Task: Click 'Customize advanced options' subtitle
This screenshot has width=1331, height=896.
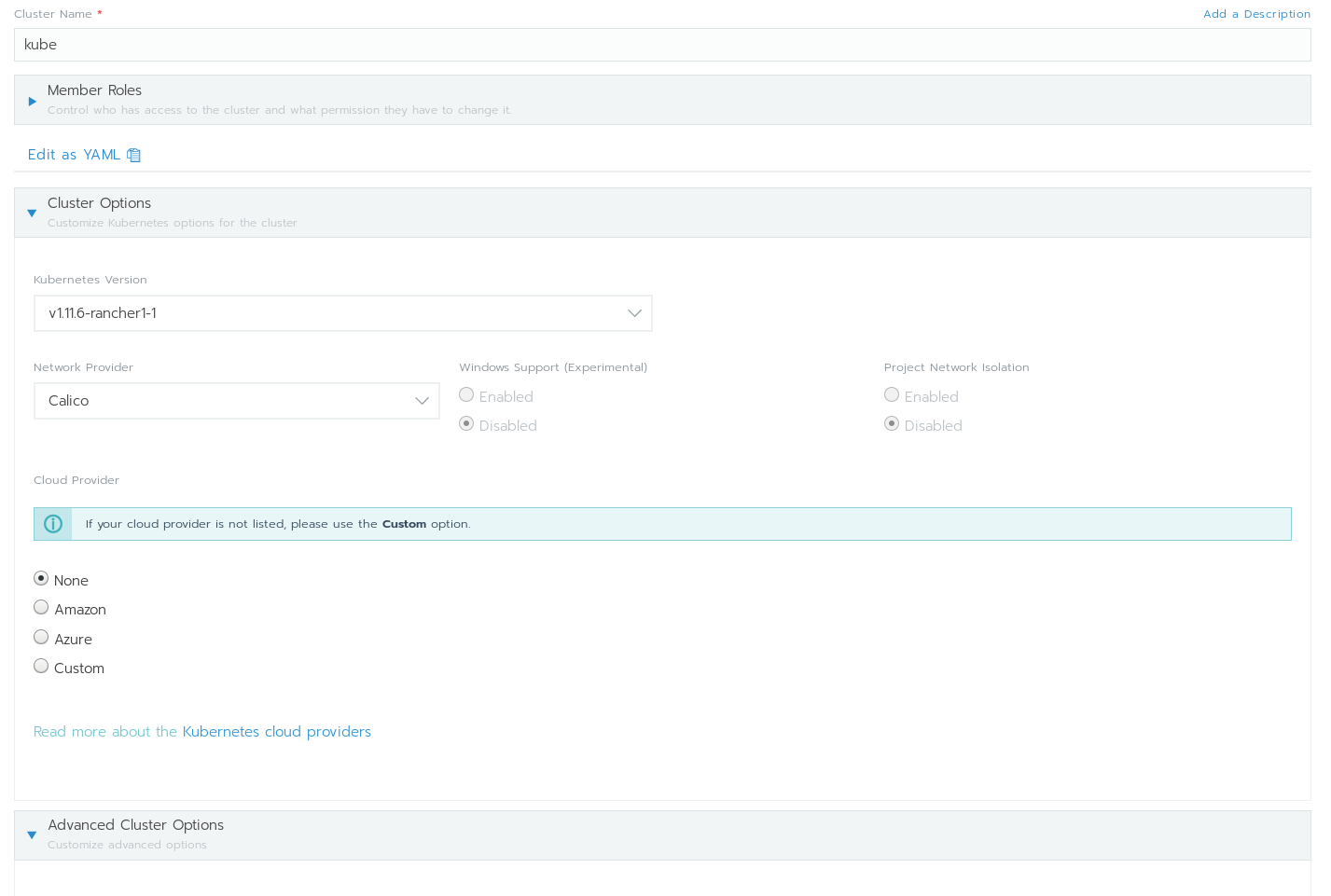Action: click(127, 845)
